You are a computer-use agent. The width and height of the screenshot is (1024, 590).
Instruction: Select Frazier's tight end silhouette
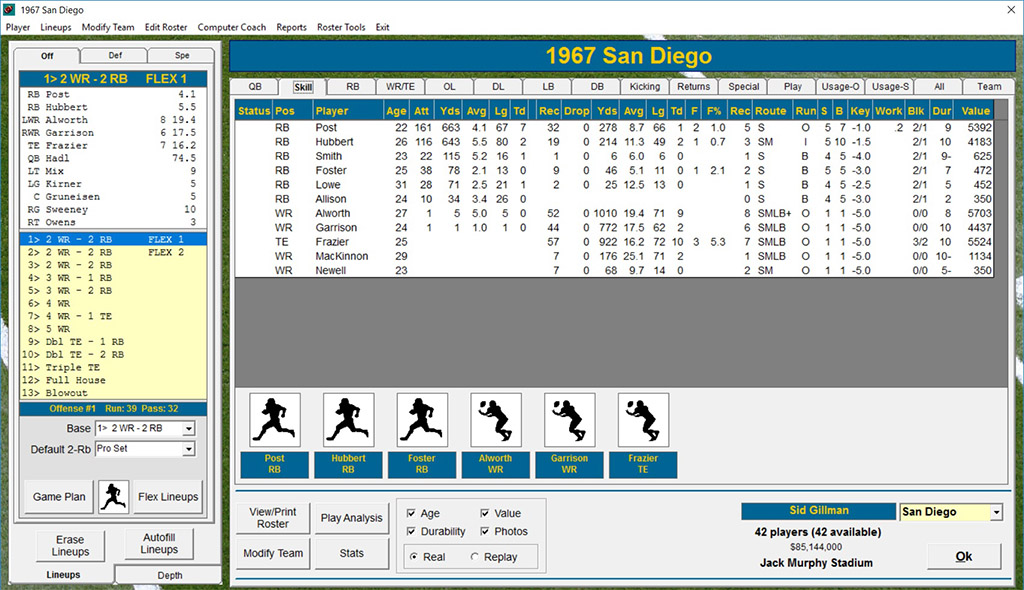point(644,419)
